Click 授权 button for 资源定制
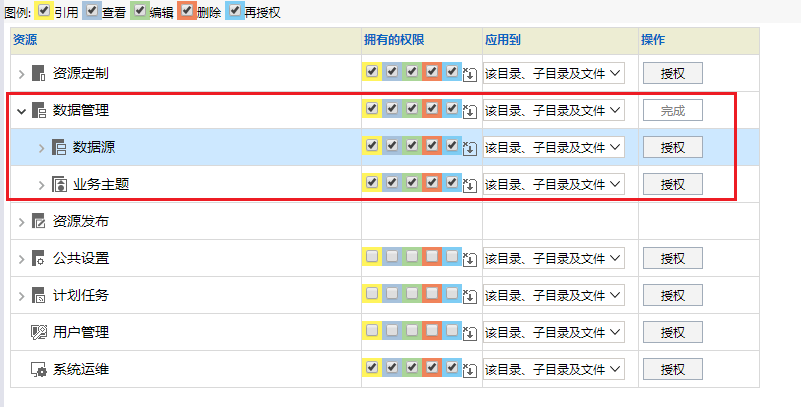This screenshot has height=407, width=801. (x=672, y=73)
